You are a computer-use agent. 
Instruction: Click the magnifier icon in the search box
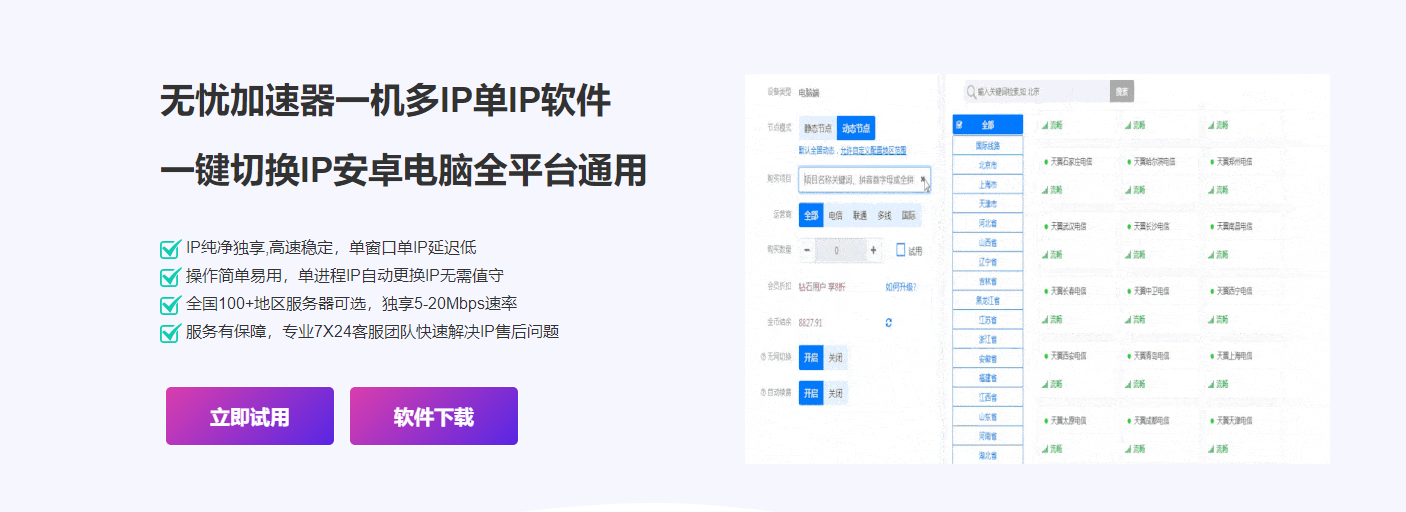971,92
